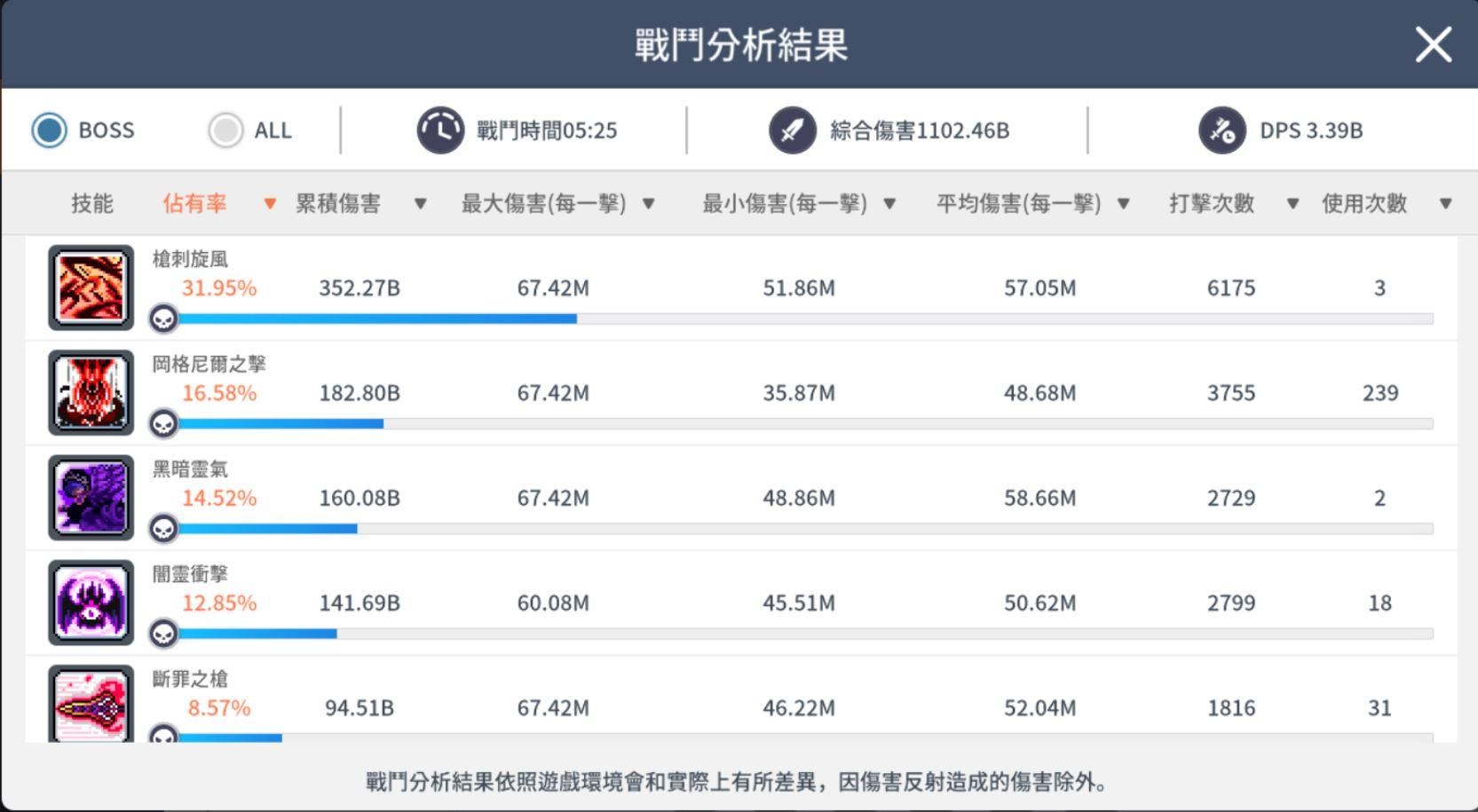Click the 16.58% share value

pos(219,392)
